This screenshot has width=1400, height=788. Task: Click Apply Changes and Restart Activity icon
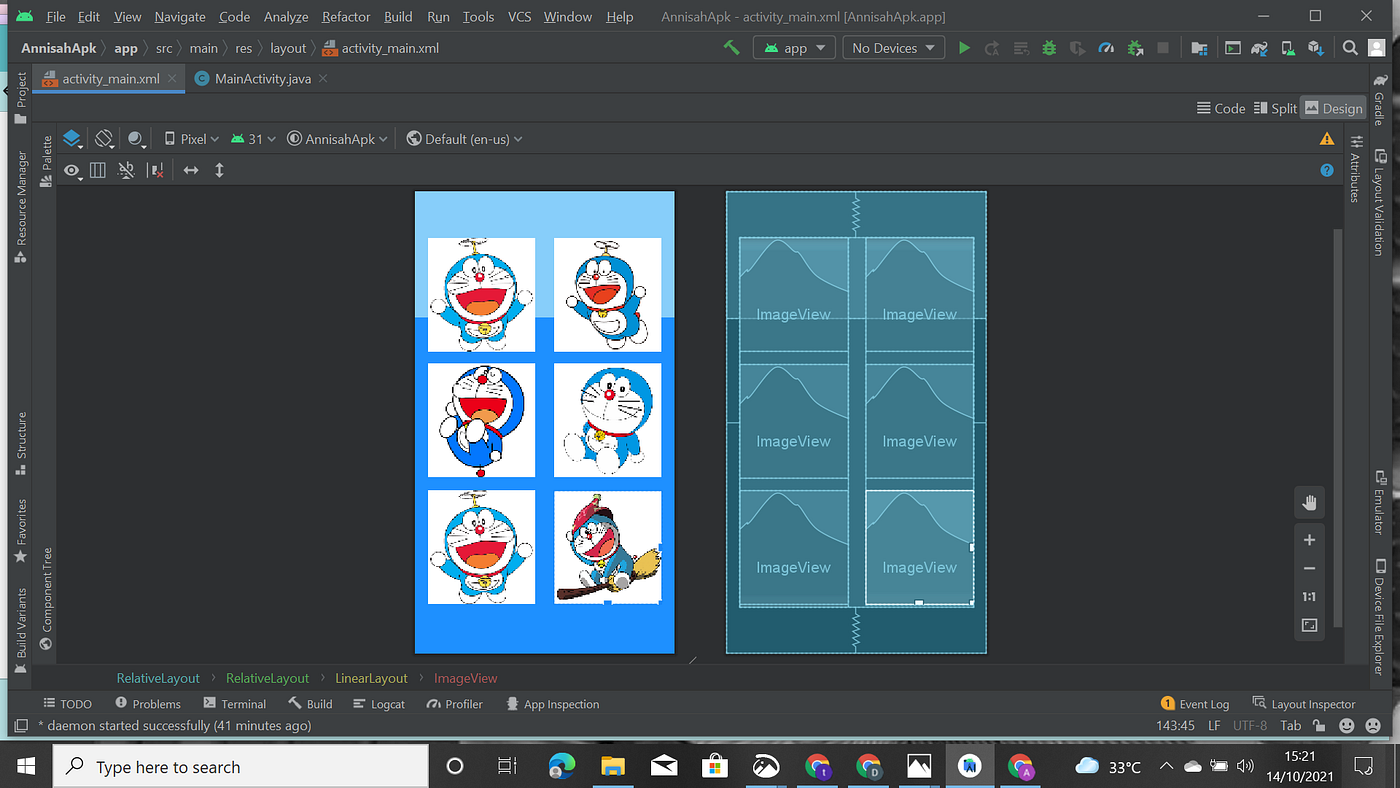pos(992,47)
